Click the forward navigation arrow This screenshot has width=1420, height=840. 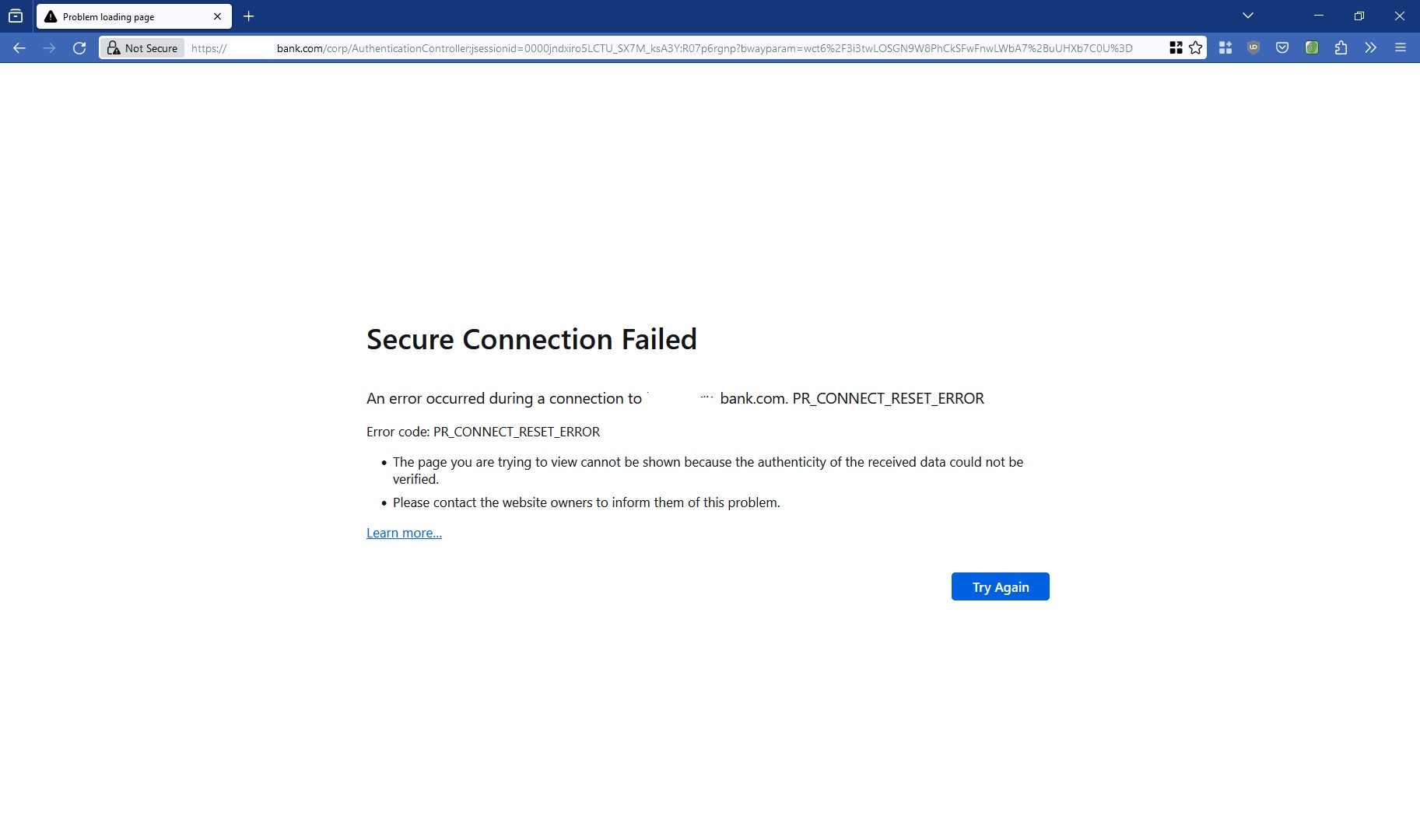coord(49,47)
